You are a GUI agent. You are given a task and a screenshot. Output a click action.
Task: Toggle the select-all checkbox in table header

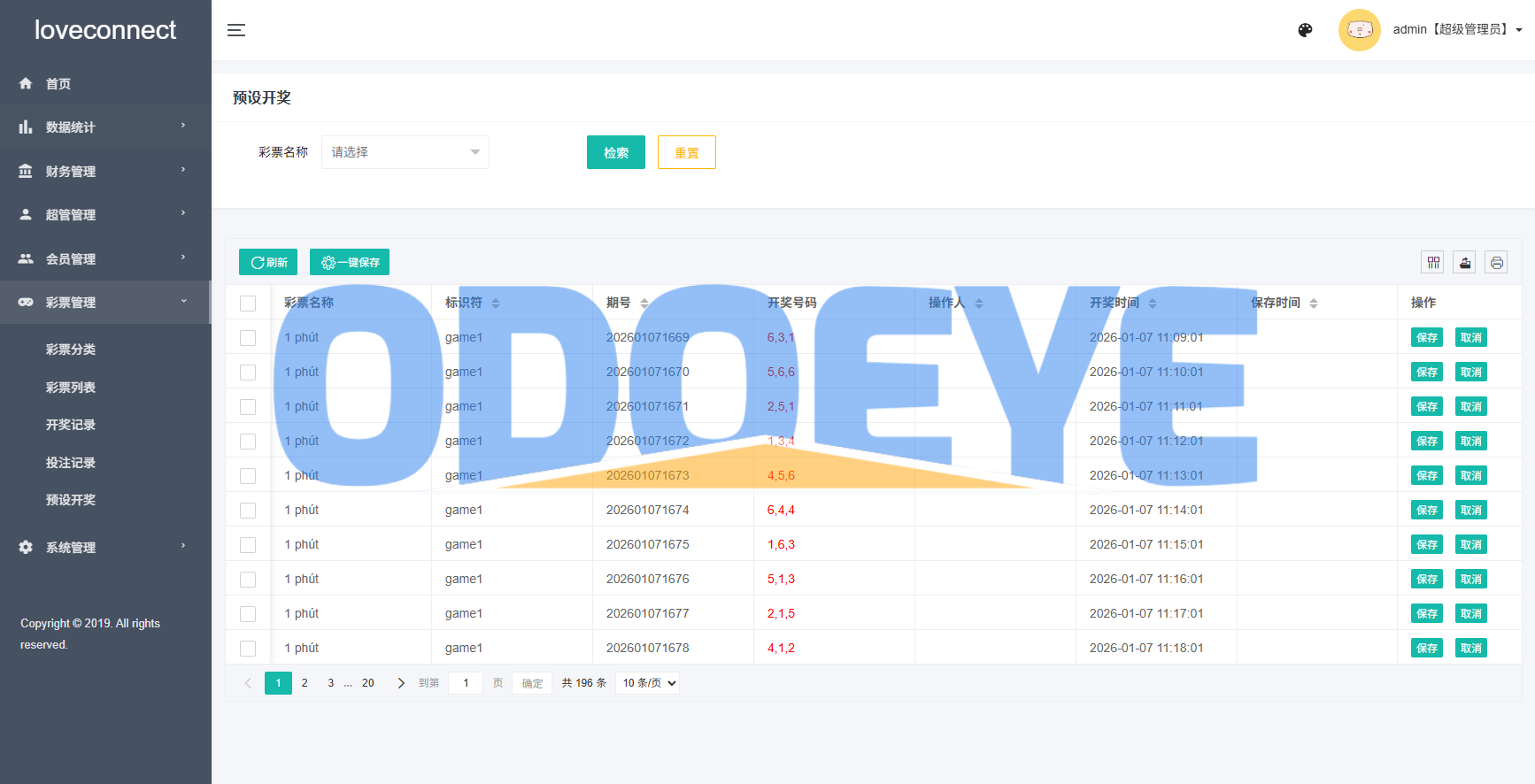(248, 304)
